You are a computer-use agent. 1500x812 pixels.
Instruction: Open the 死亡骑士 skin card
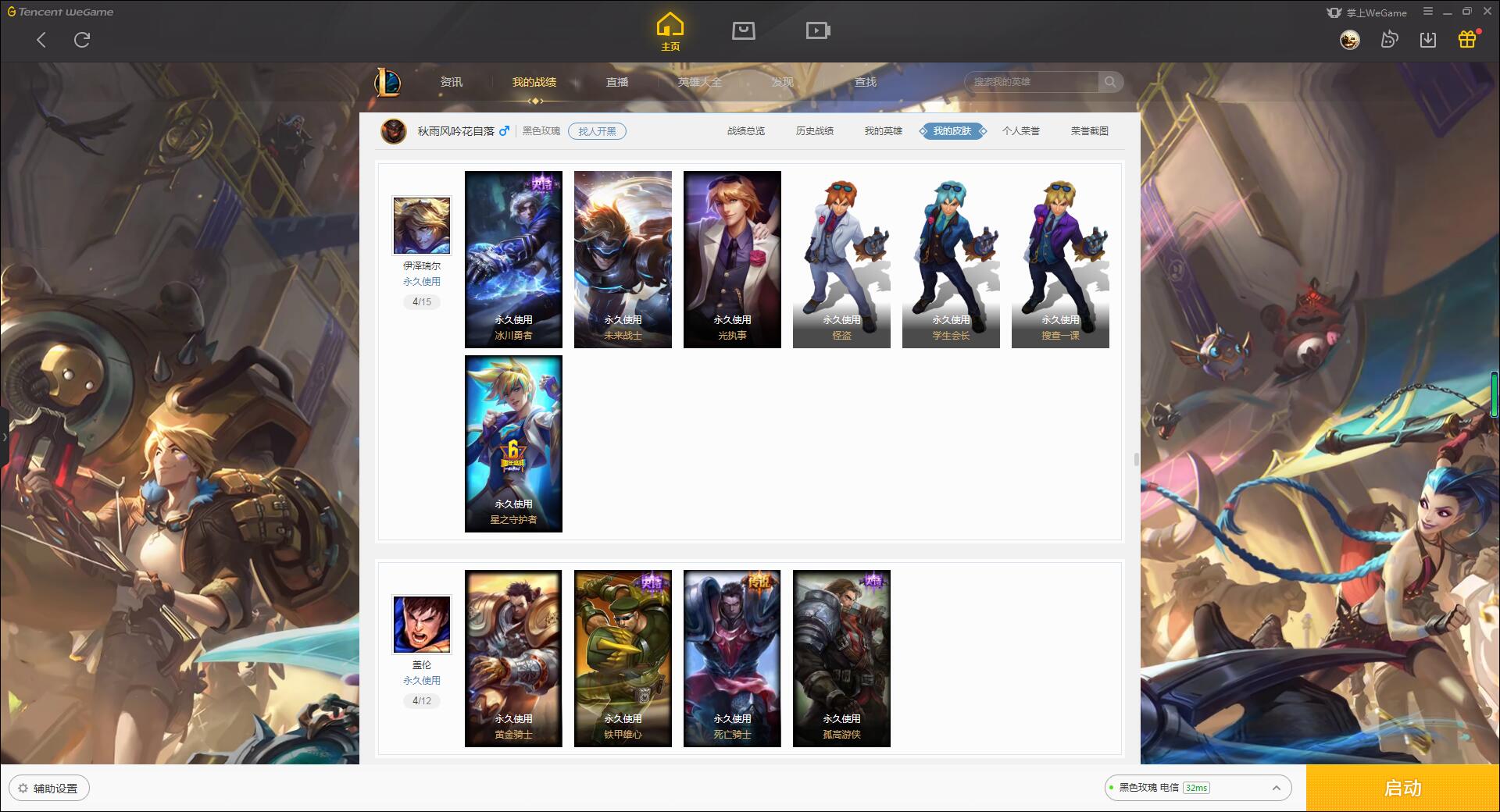(x=732, y=658)
